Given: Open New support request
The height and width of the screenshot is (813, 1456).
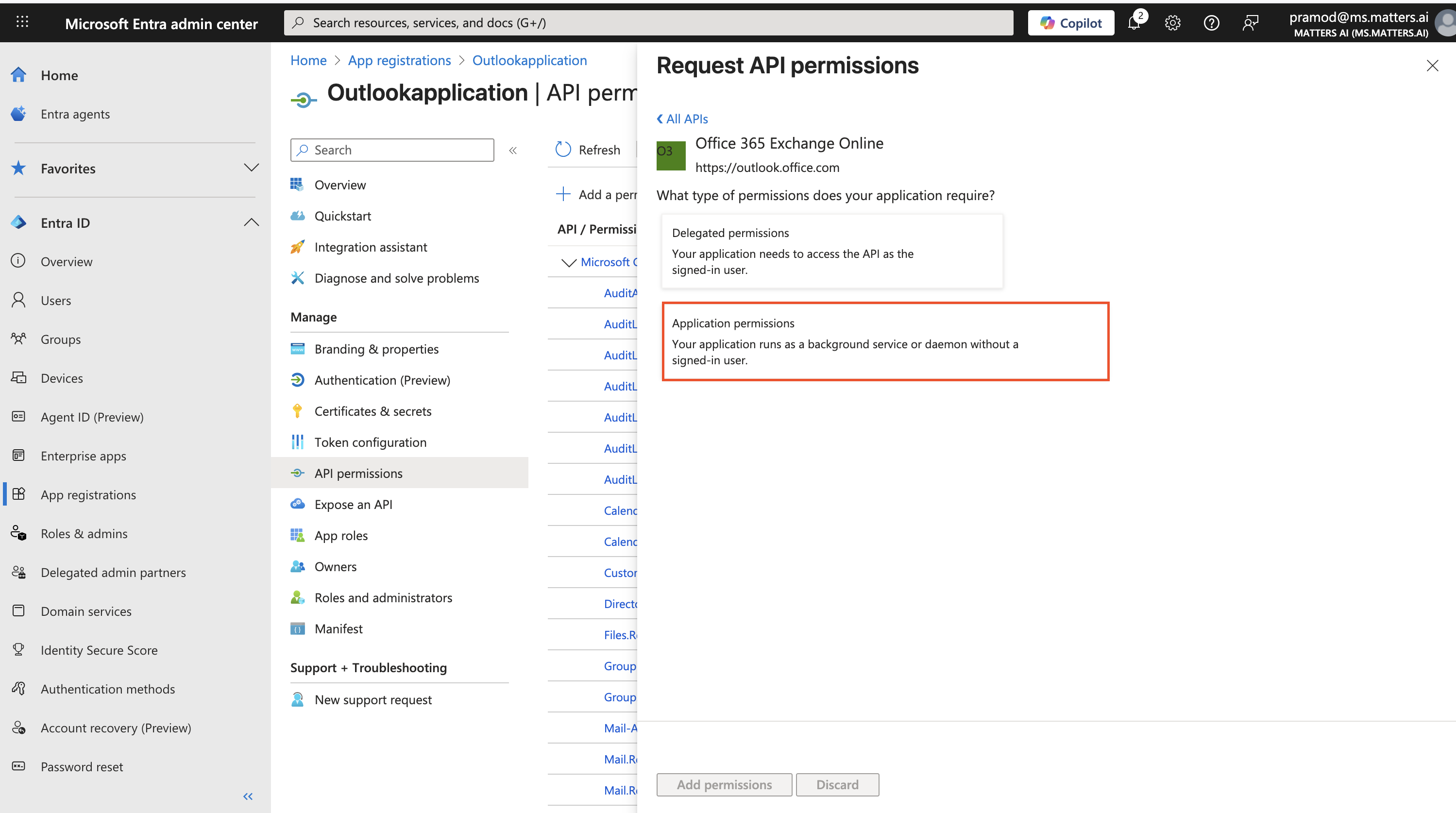Looking at the screenshot, I should pyautogui.click(x=373, y=700).
